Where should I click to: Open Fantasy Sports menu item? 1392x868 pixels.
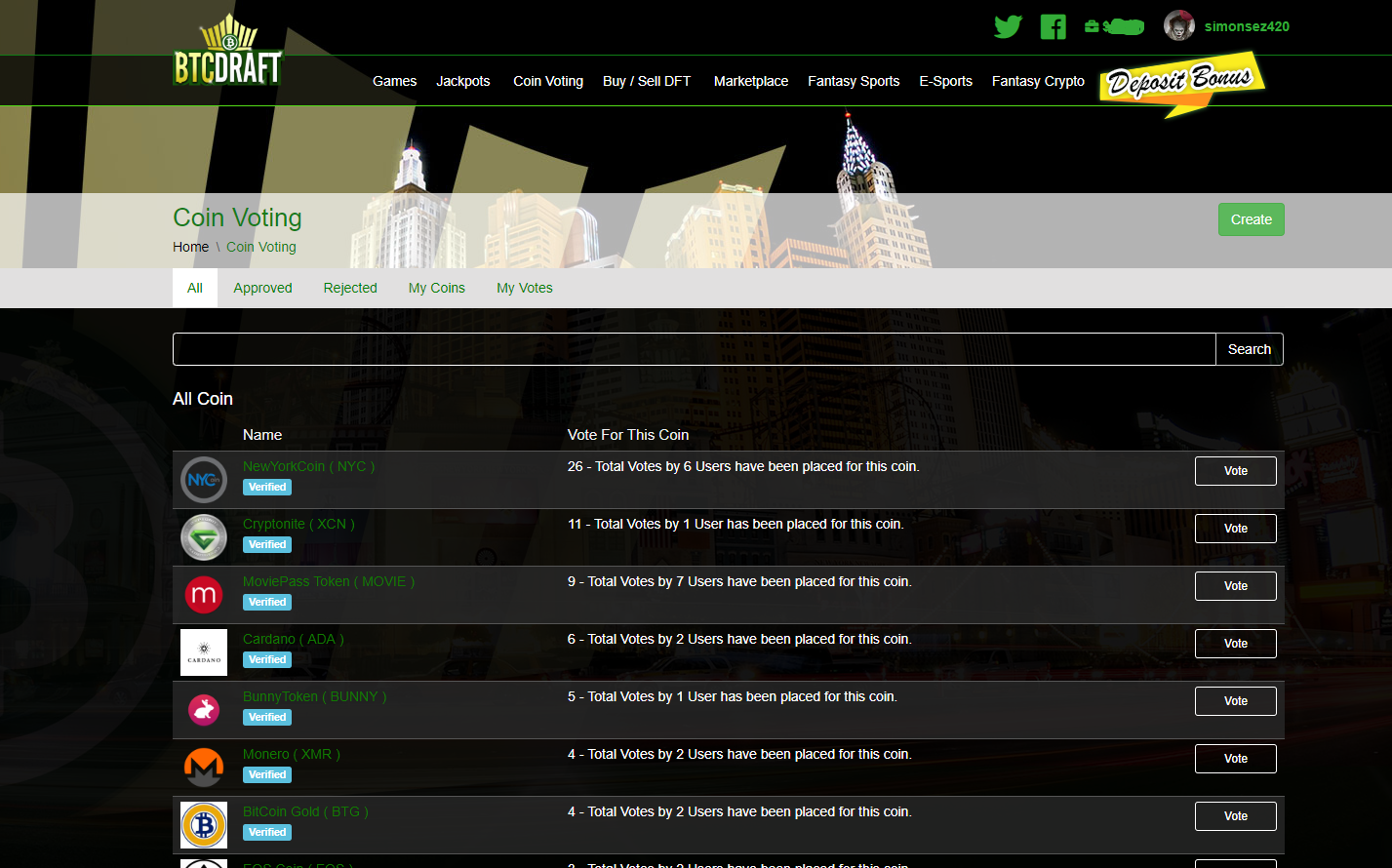pos(854,81)
